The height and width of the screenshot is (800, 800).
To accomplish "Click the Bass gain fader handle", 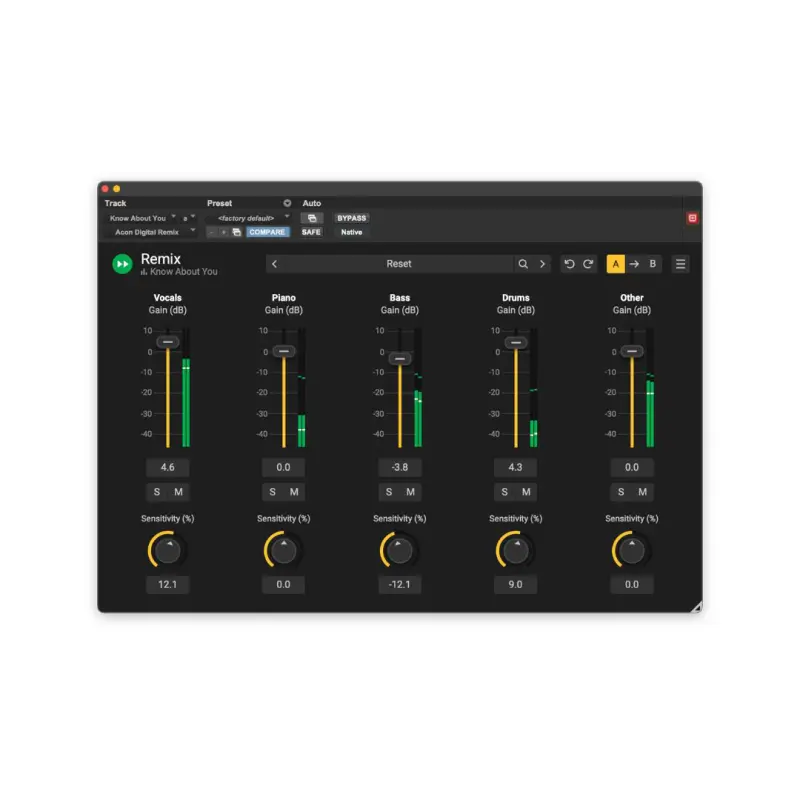I will (x=400, y=359).
